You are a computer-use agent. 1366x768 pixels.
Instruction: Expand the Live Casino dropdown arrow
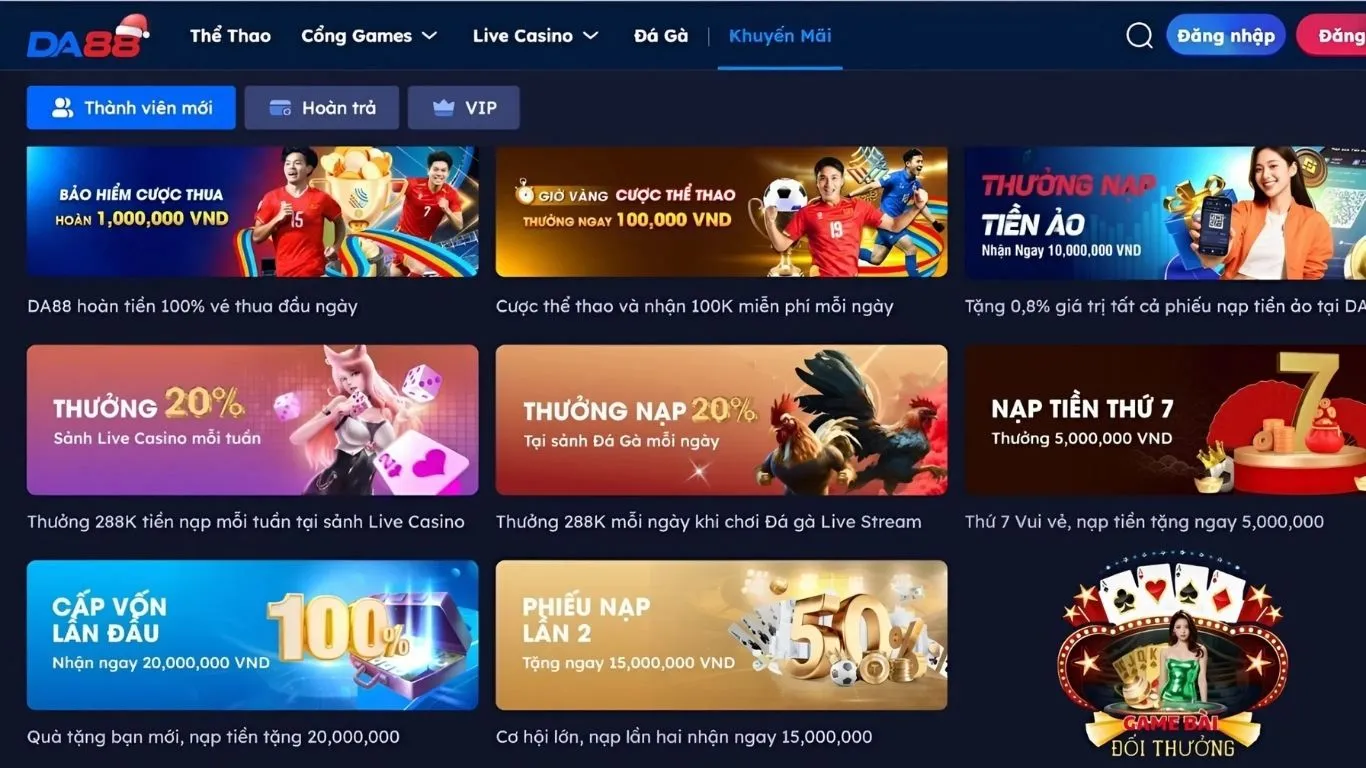pos(591,36)
